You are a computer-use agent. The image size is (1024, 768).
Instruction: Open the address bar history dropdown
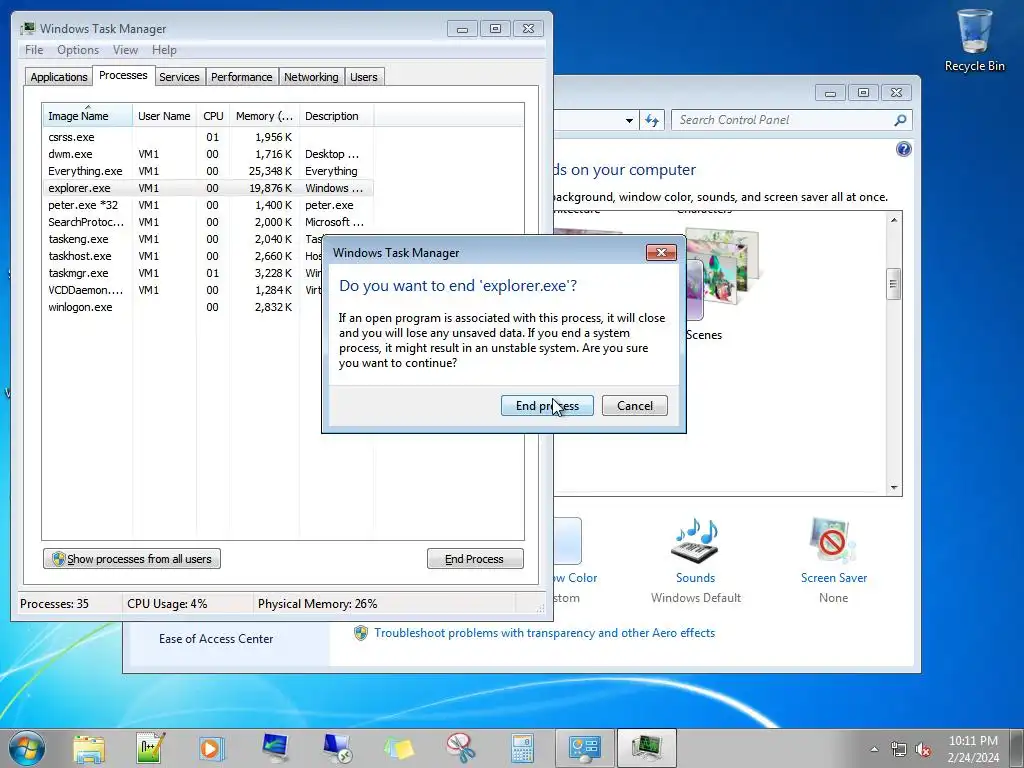click(629, 120)
